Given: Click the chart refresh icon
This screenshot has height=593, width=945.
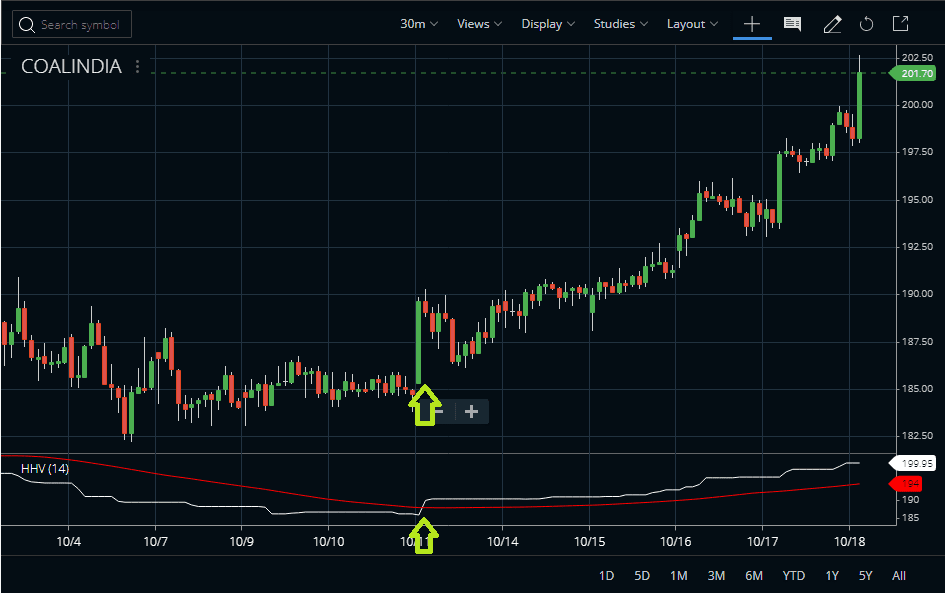Looking at the screenshot, I should tap(866, 23).
